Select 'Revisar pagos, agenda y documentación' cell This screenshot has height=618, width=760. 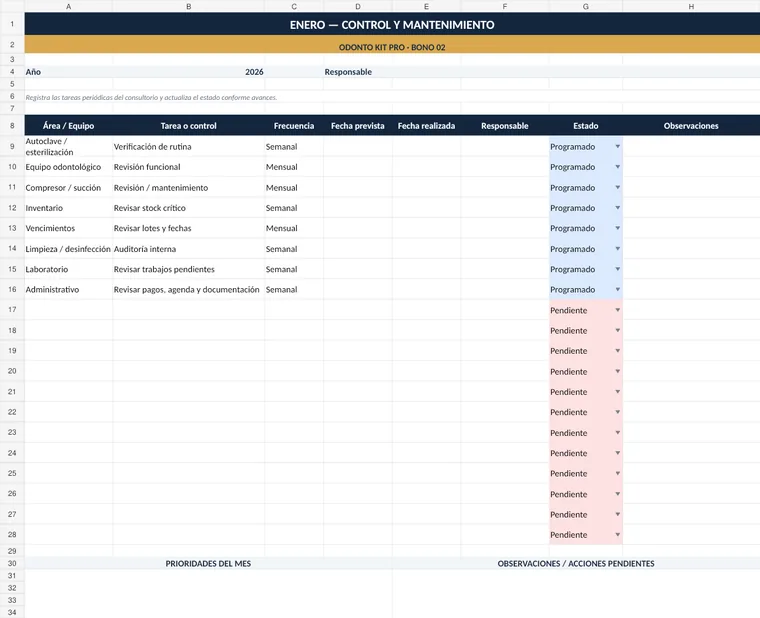point(189,289)
